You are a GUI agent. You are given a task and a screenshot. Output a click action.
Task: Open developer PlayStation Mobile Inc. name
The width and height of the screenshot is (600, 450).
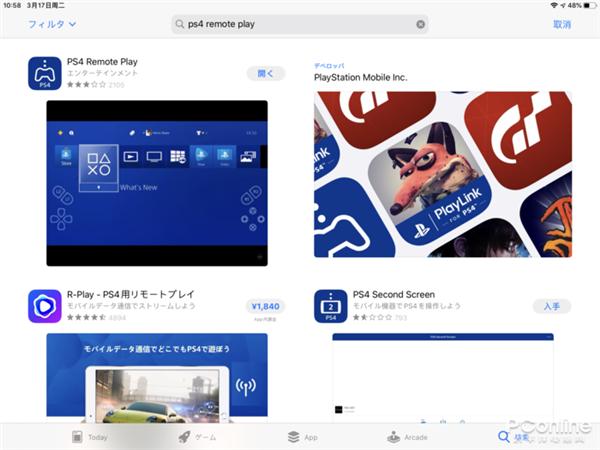360,77
